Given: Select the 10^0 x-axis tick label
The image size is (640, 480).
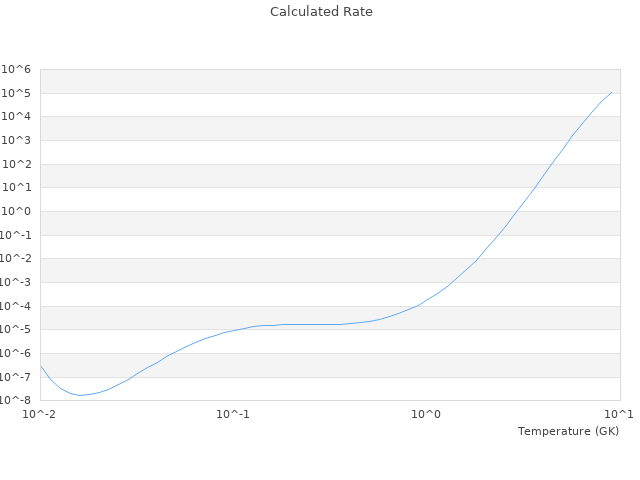Looking at the screenshot, I should point(427,413).
